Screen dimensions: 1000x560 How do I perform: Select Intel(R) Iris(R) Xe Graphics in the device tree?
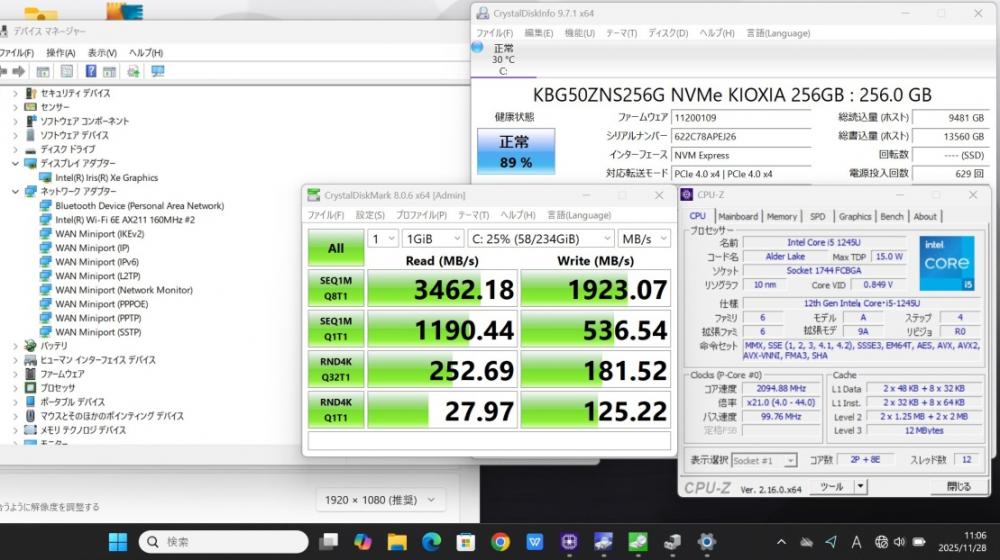point(107,178)
